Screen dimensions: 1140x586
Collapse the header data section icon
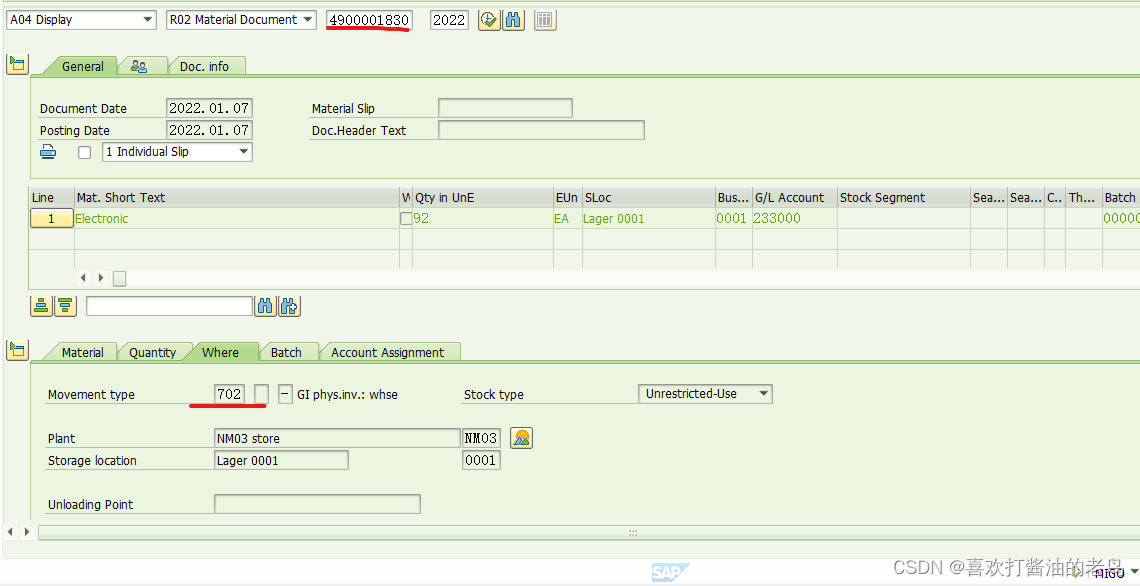[17, 64]
